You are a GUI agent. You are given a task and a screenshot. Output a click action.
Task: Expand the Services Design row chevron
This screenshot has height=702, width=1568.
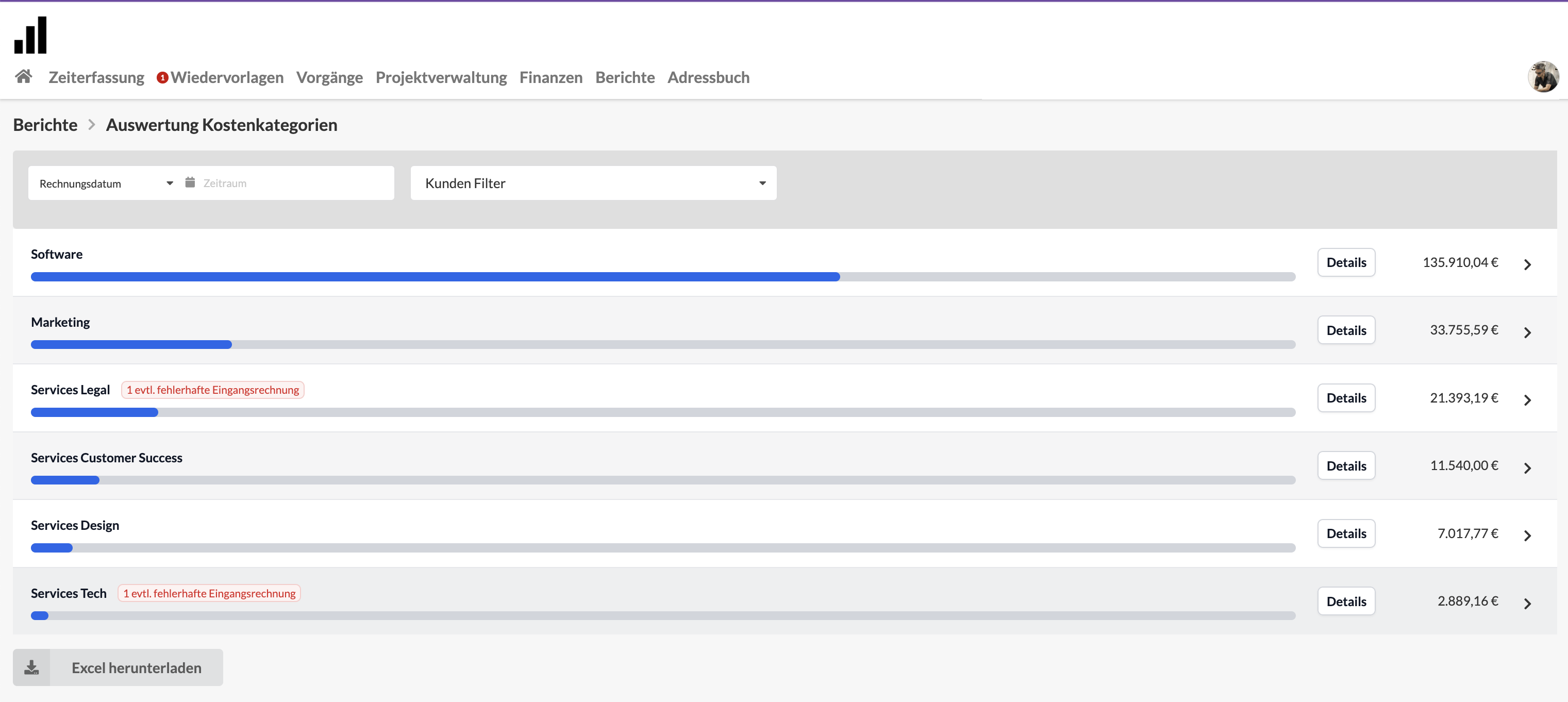coord(1527,536)
